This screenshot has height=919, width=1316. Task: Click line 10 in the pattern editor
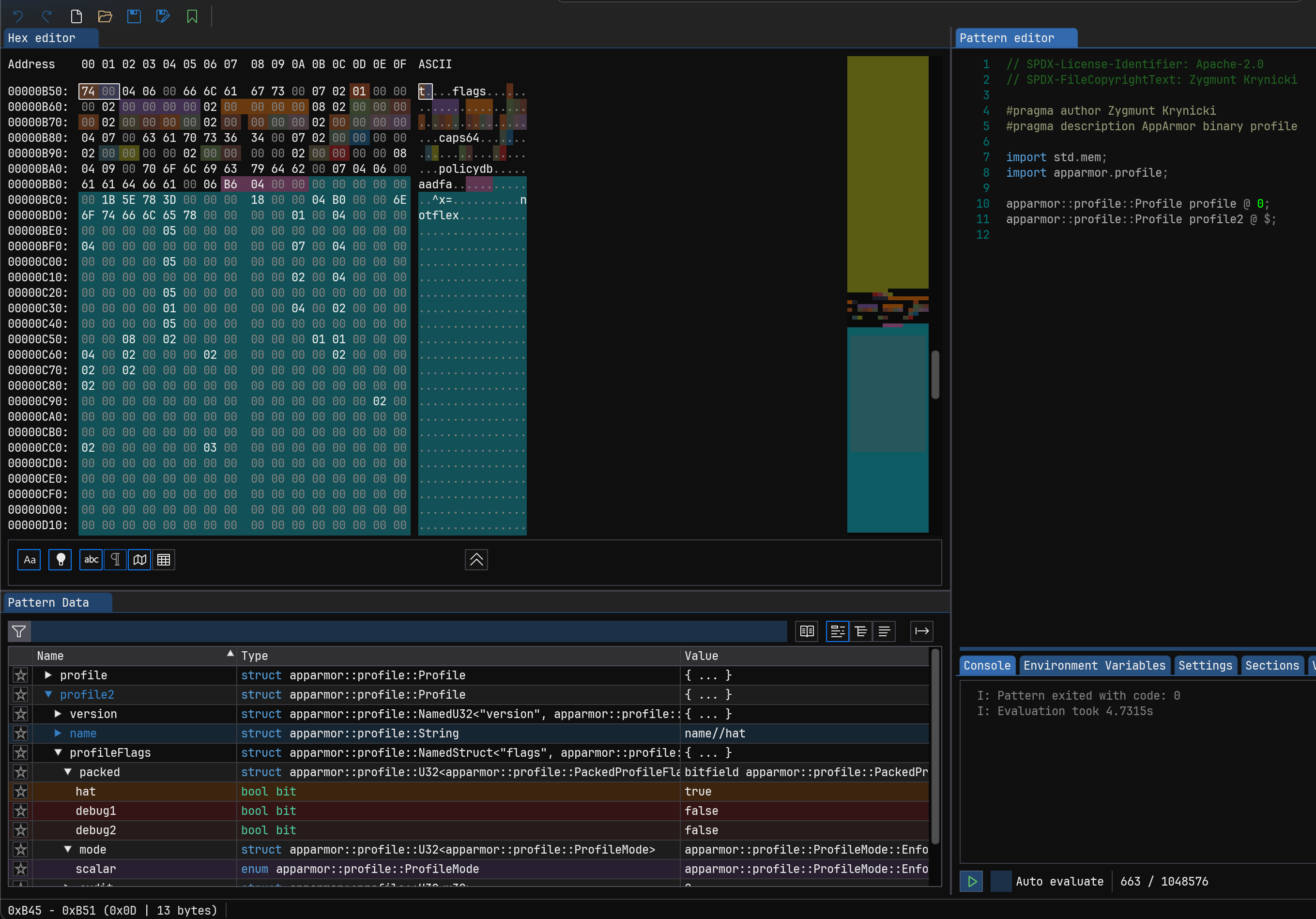coord(1138,203)
